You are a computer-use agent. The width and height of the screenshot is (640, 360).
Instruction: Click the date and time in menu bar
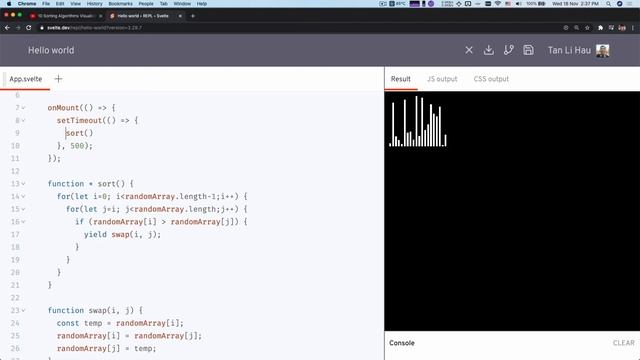click(x=575, y=4)
